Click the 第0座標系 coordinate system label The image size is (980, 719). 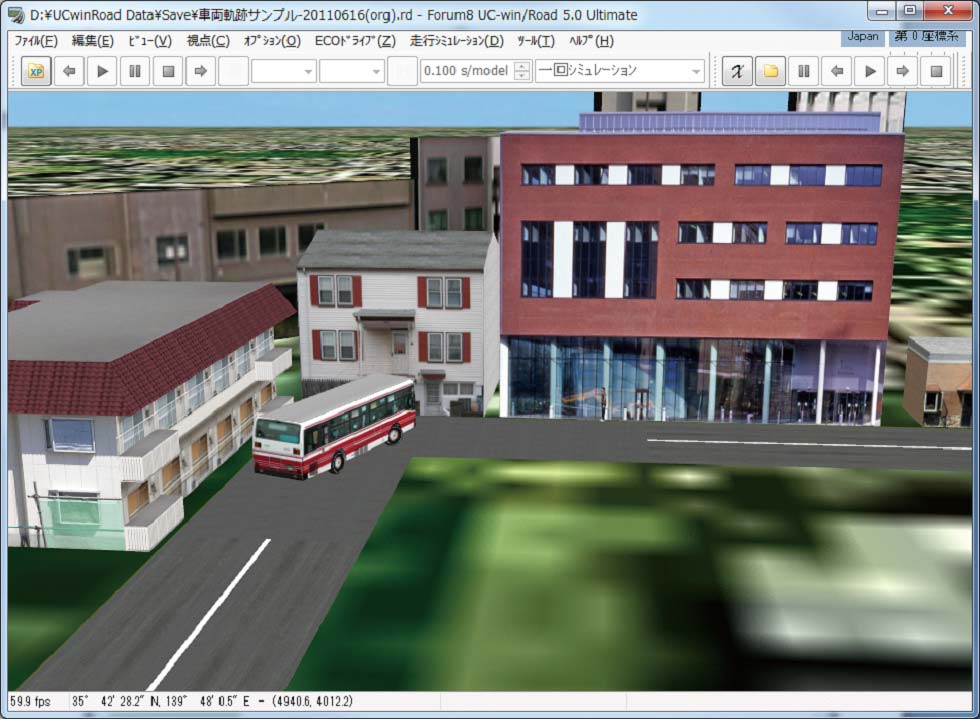pyautogui.click(x=926, y=36)
